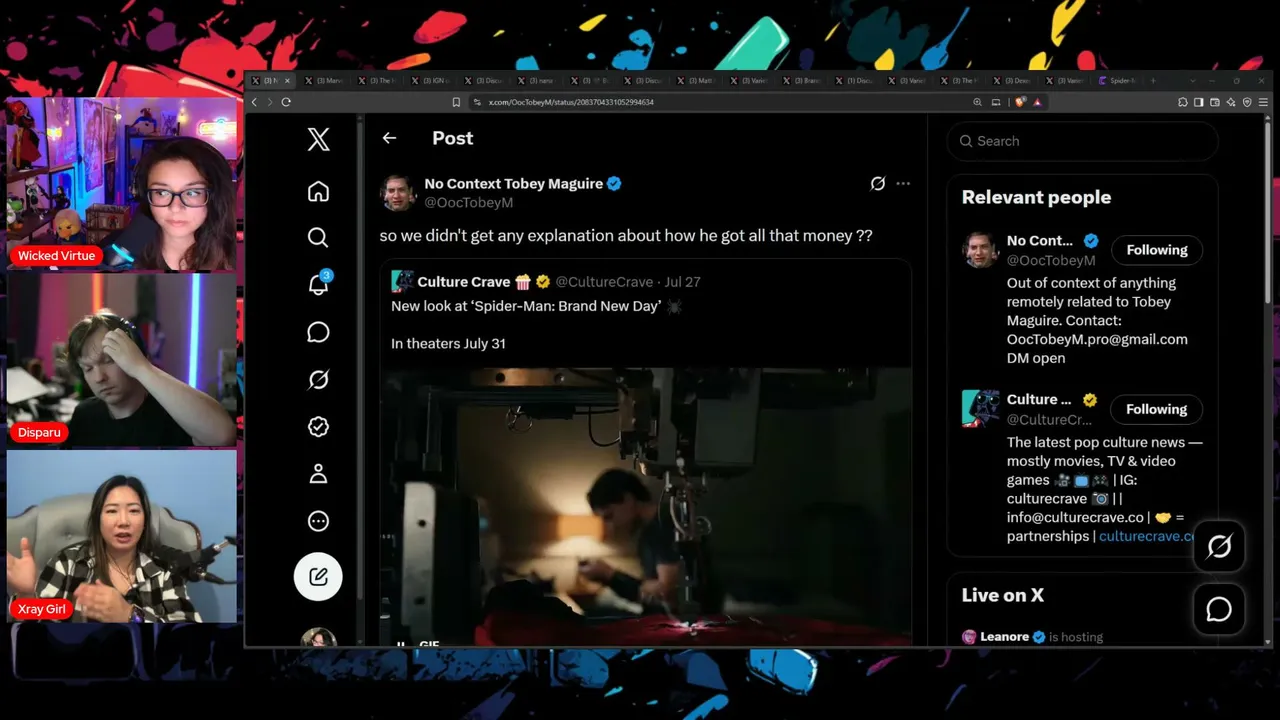This screenshot has width=1280, height=720.
Task: Close the active X browser tab
Action: pos(288,80)
